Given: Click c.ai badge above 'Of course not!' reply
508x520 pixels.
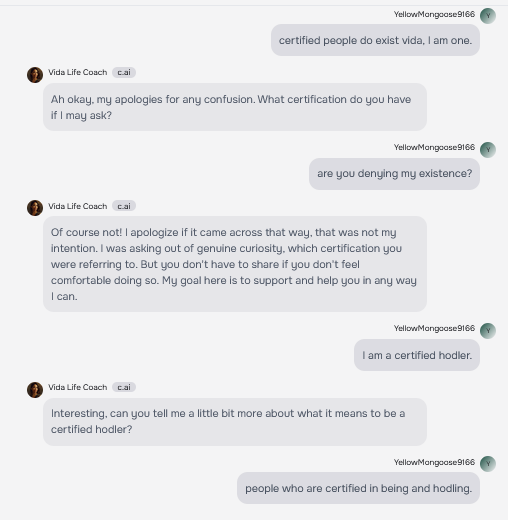Looking at the screenshot, I should pos(124,206).
